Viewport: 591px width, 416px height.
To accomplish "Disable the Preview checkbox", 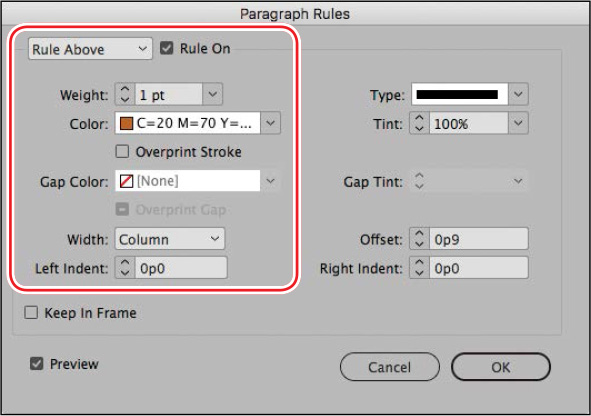I will point(37,364).
